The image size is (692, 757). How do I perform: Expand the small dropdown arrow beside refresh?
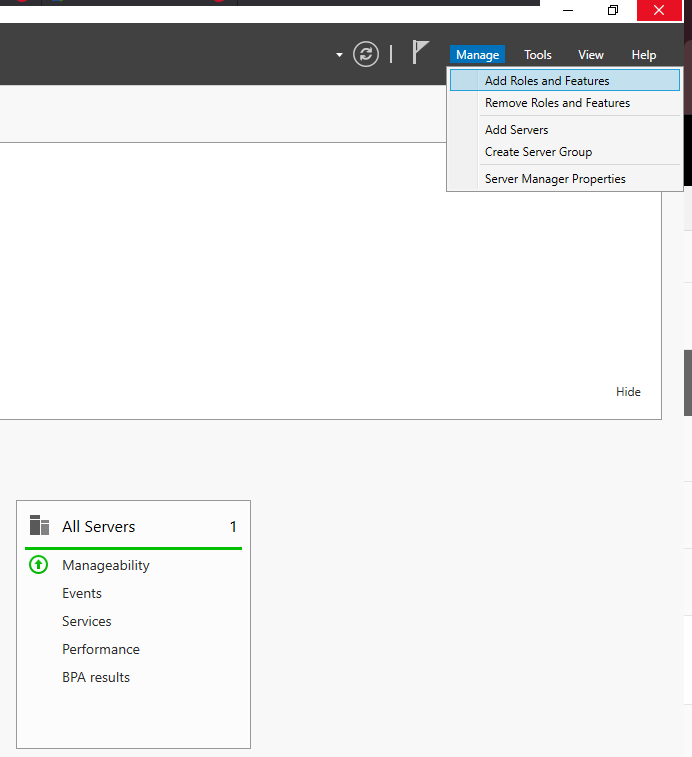[x=339, y=55]
